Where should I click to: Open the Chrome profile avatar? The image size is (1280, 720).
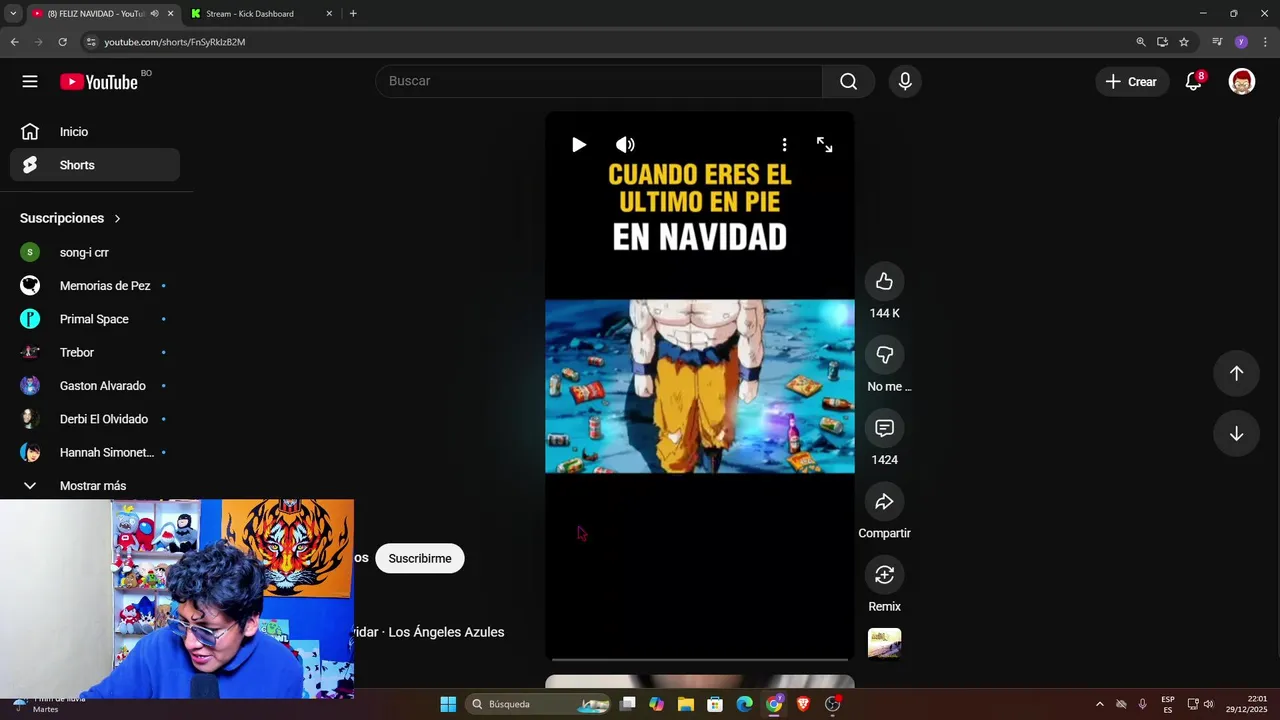click(1241, 42)
